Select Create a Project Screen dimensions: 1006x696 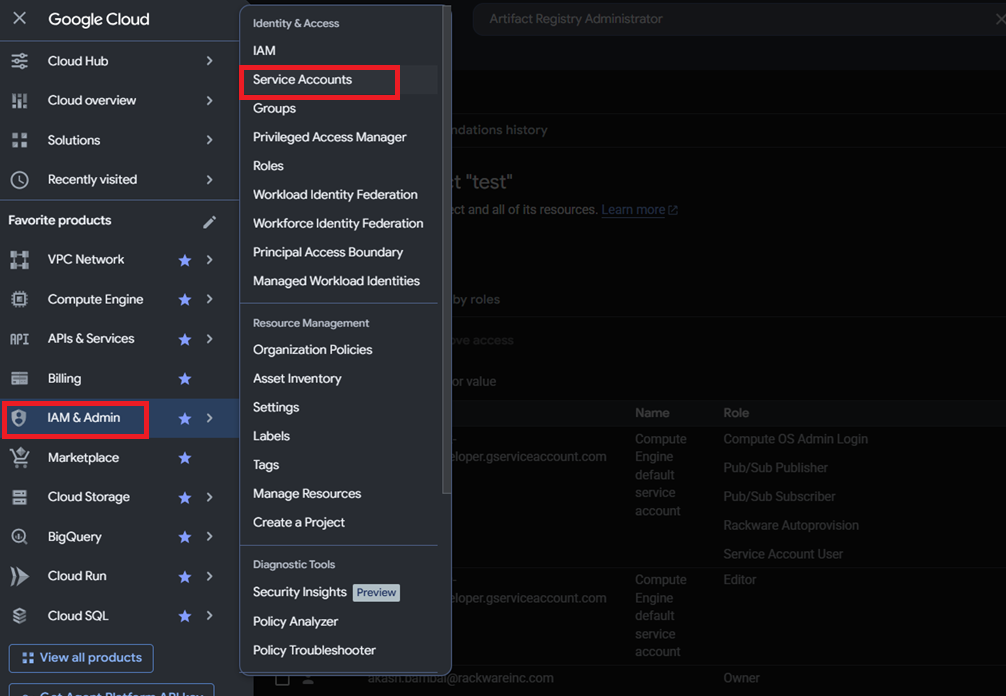[298, 523]
